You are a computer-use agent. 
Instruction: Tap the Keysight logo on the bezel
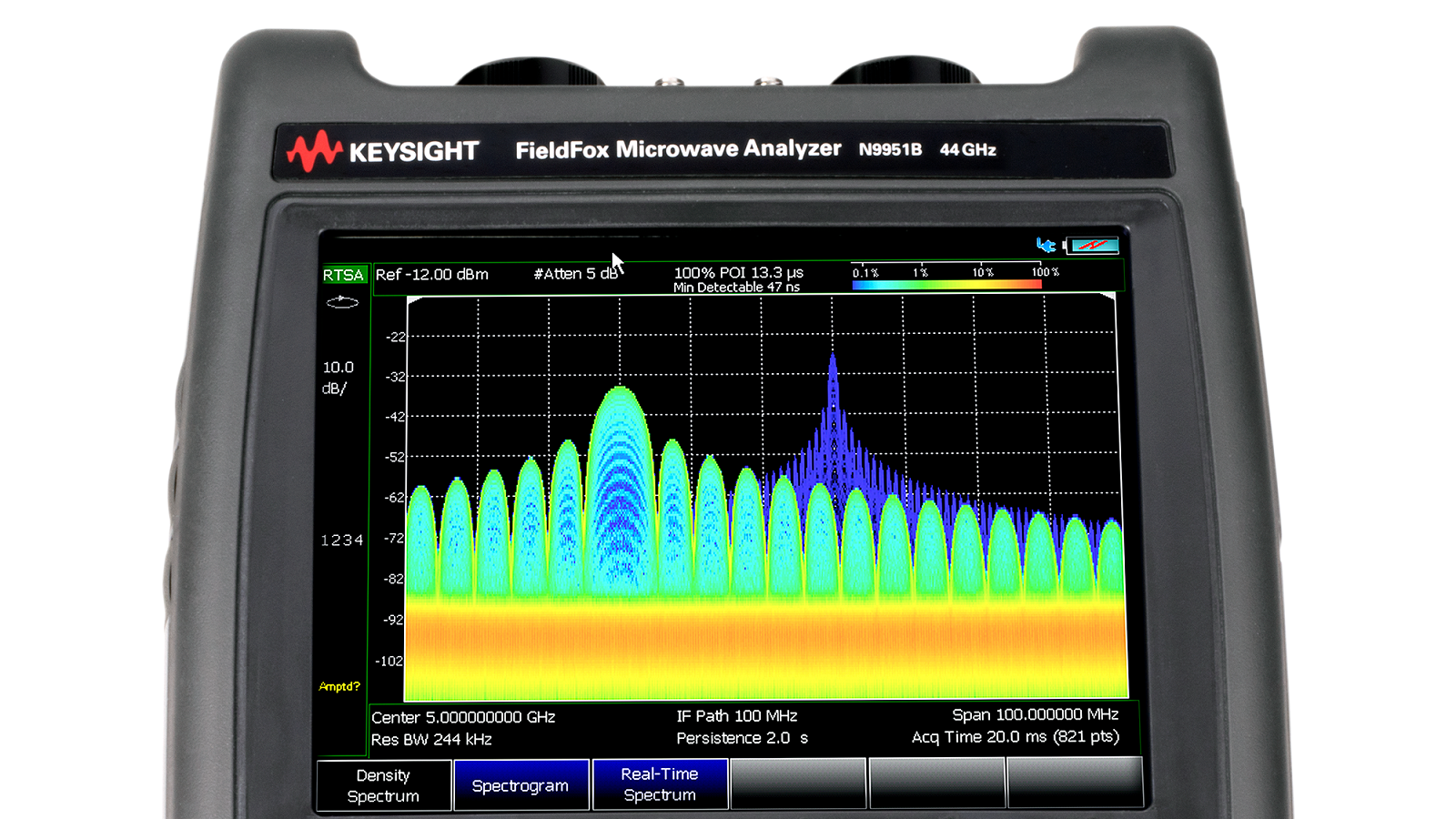tap(383, 151)
